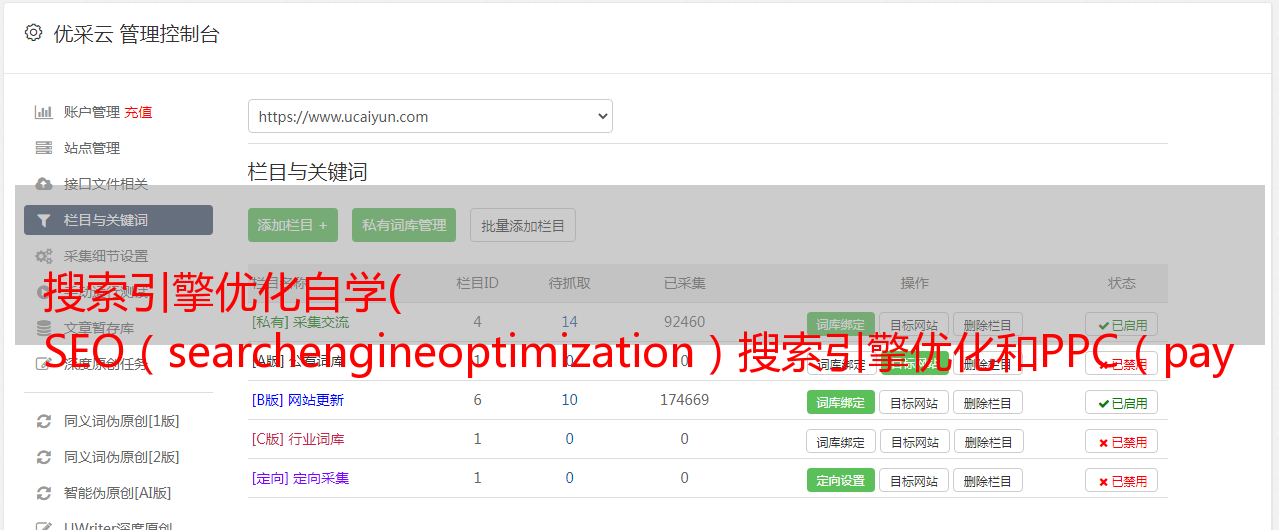The image size is (1279, 530).
Task: Open 同义词伪原创[2版] sidebar item
Action: [x=122, y=457]
